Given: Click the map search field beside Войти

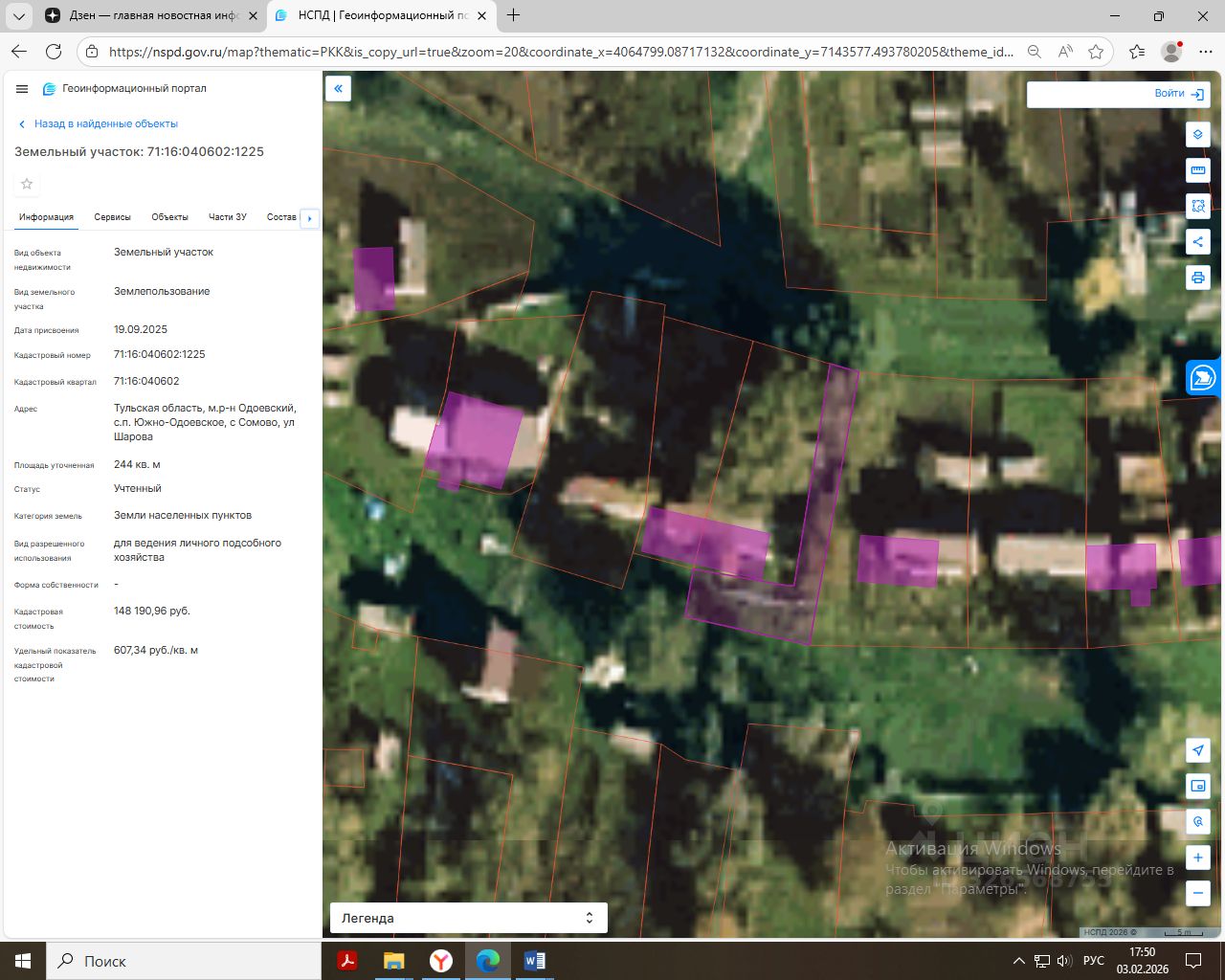Looking at the screenshot, I should pyautogui.click(x=1089, y=94).
